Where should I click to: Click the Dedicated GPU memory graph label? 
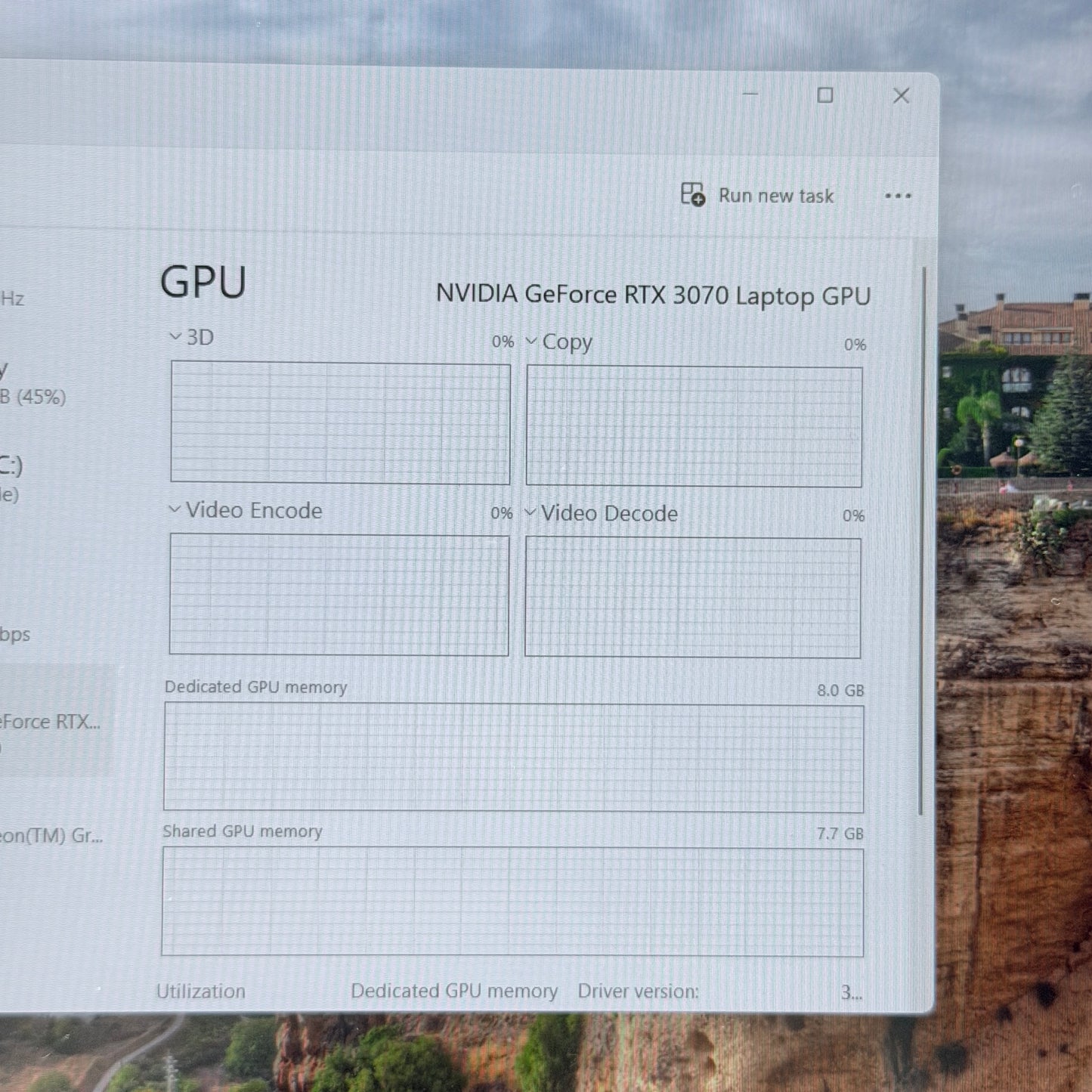pyautogui.click(x=256, y=687)
